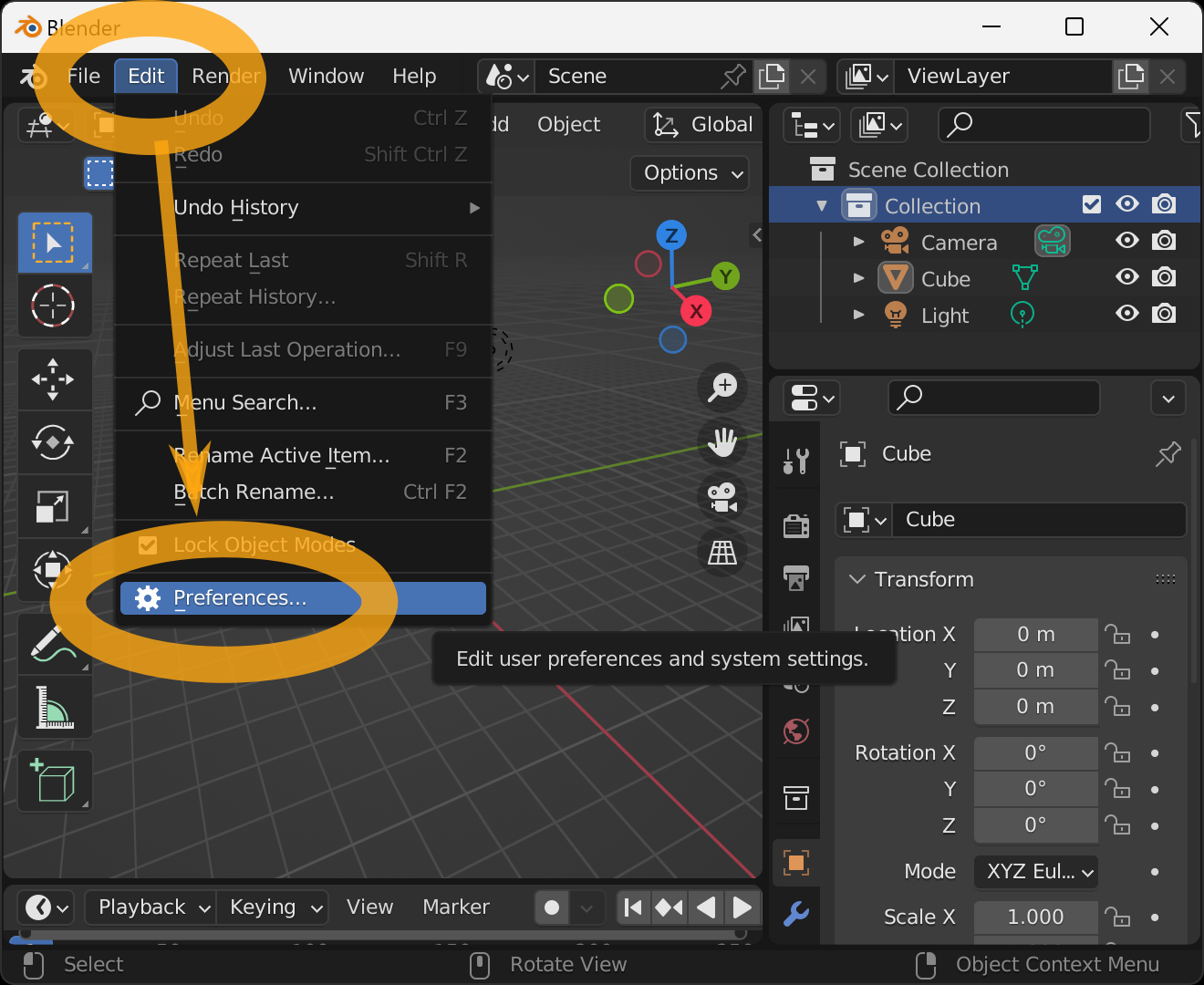Click the Location X value field
The image size is (1204, 985).
(1035, 634)
